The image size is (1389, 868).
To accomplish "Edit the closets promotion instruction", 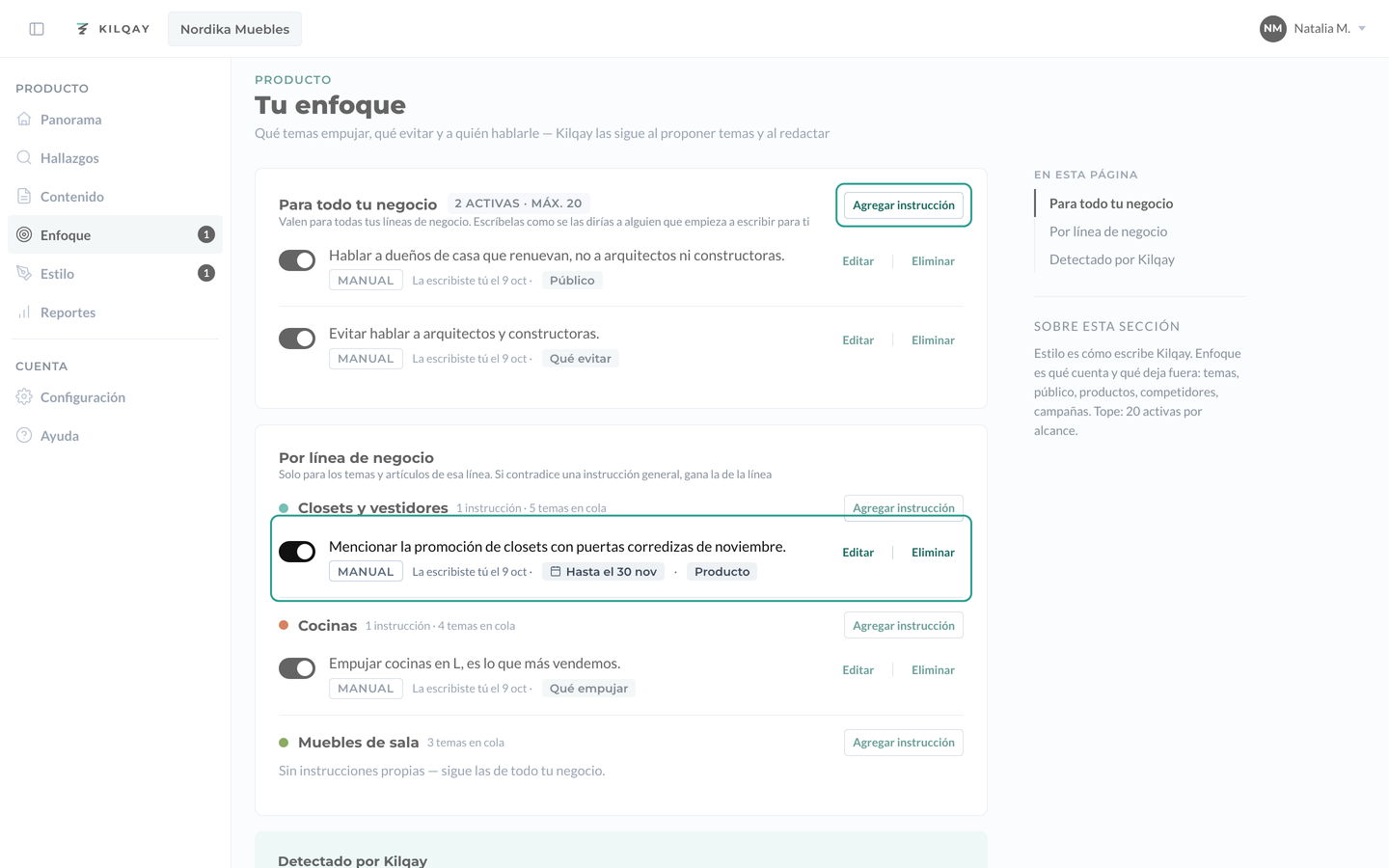I will click(x=858, y=553).
